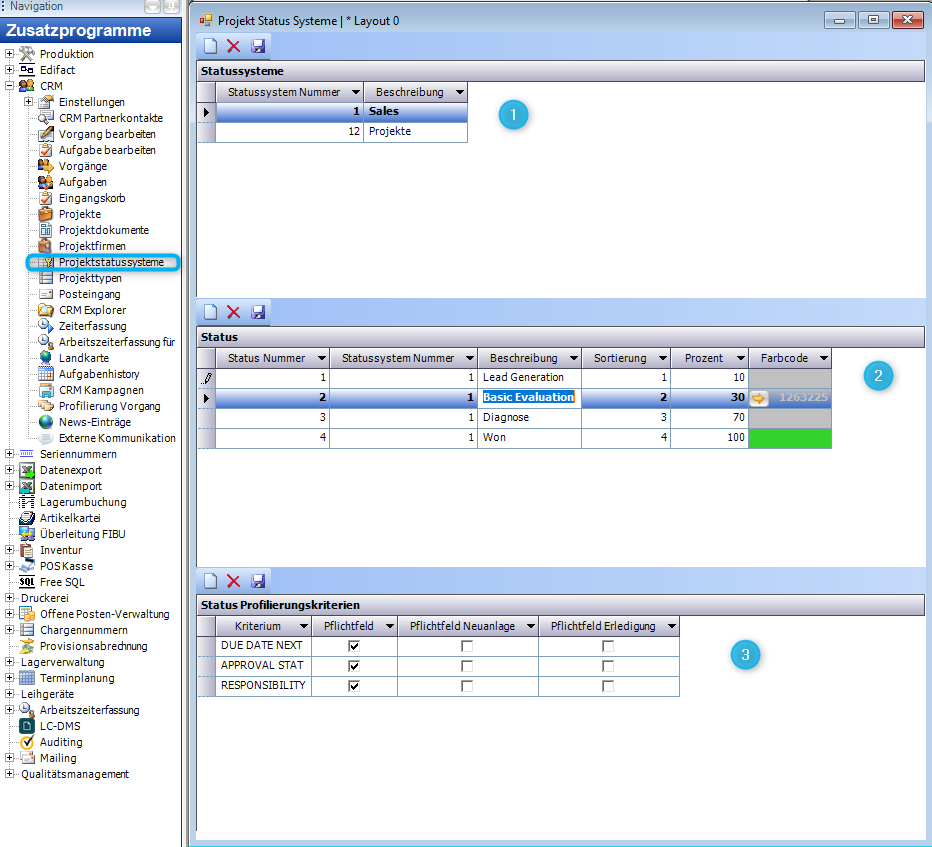The height and width of the screenshot is (847, 932).
Task: Select Projekttypen in navigation tree
Action: pos(89,278)
